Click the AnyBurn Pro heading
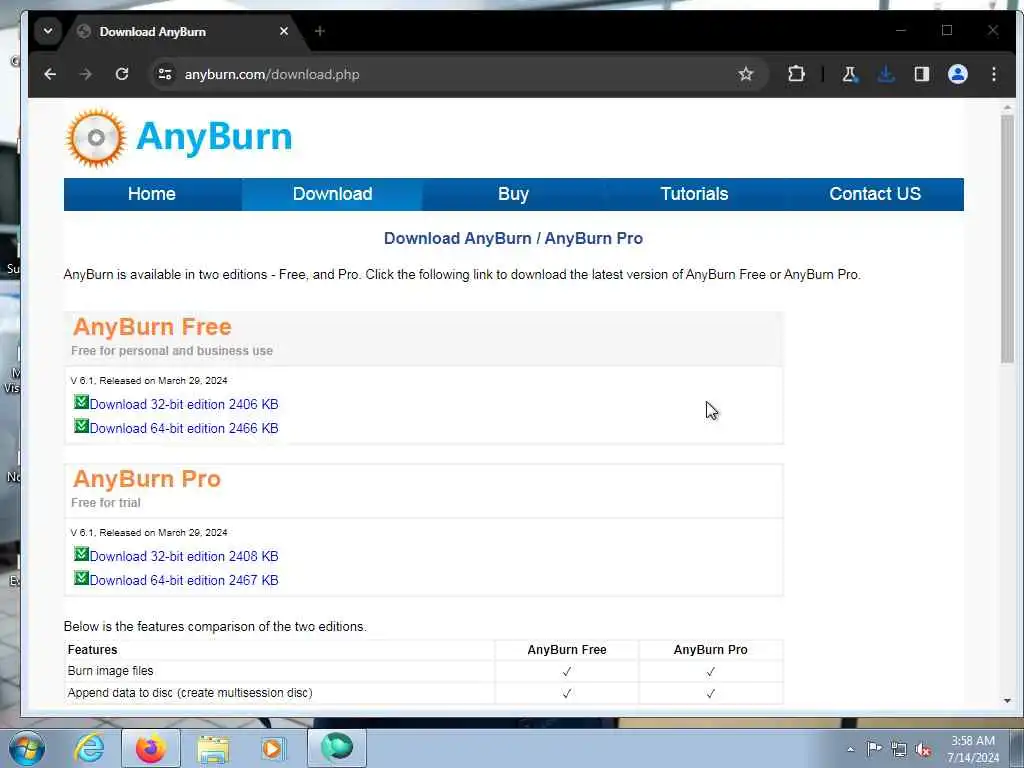Screen dimensions: 1024x768 coord(147,479)
